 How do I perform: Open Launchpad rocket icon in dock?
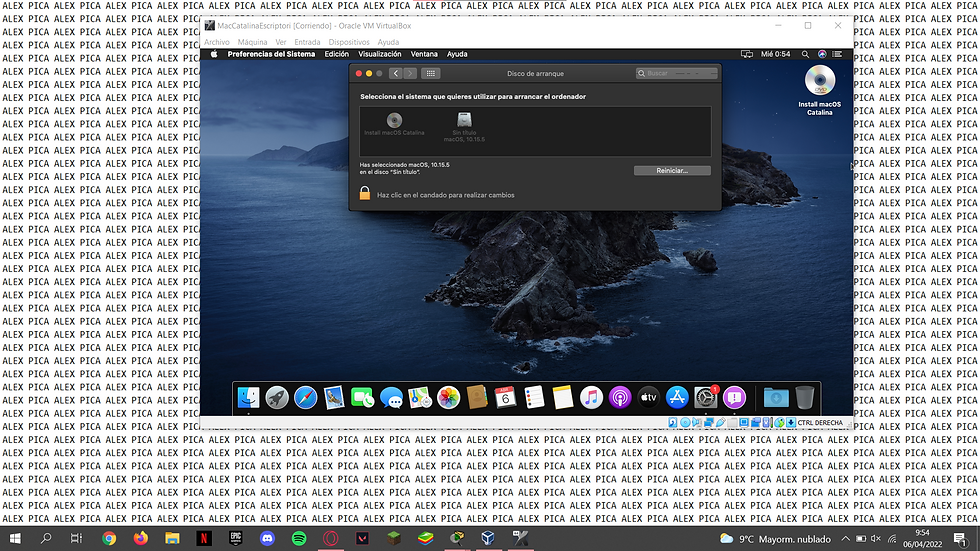277,397
